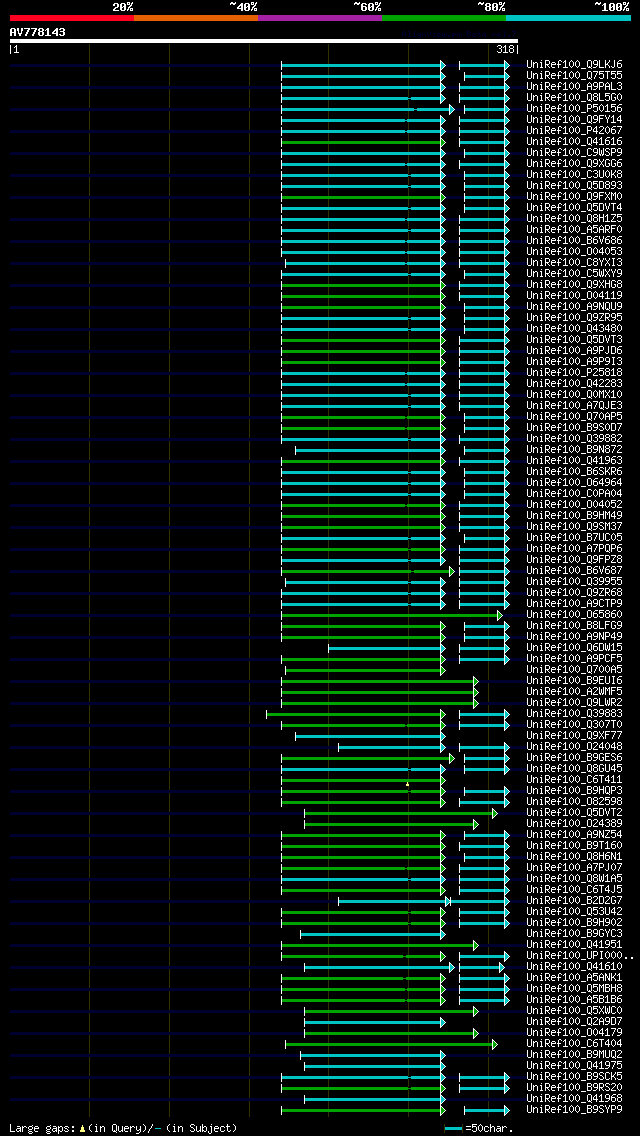Click the cyan =50char scale bar
This screenshot has height=1136, width=640.
[454, 1129]
